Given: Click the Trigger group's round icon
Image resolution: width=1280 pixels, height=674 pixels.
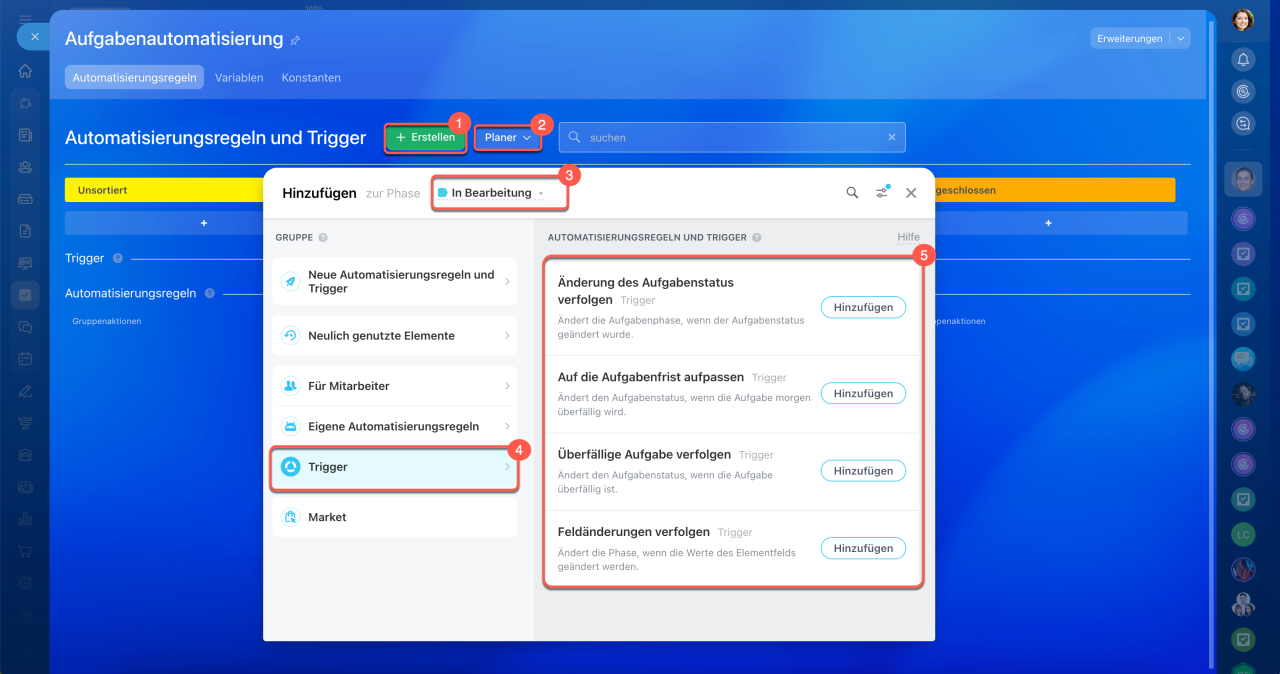Looking at the screenshot, I should 291,467.
